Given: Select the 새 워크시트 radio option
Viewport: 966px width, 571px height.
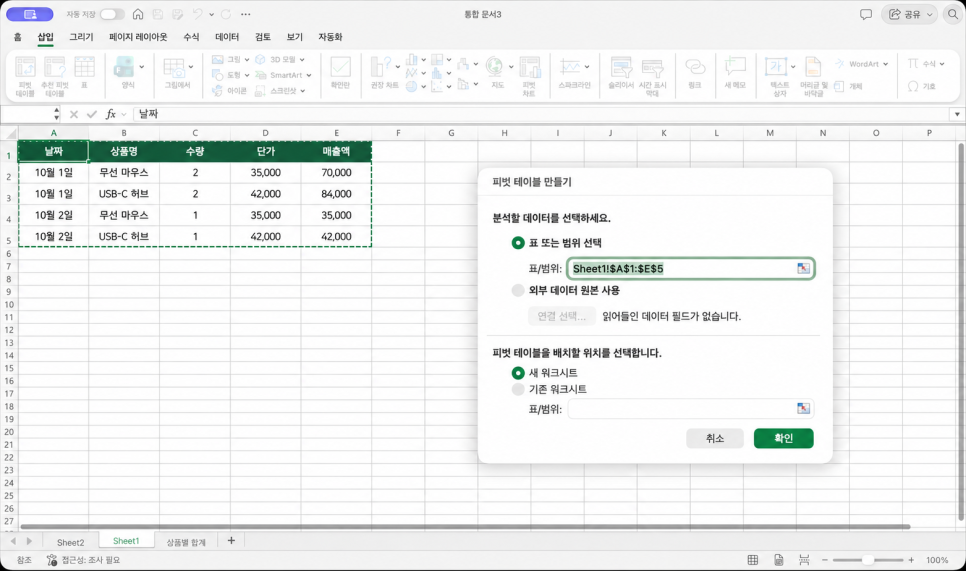Looking at the screenshot, I should (x=518, y=373).
